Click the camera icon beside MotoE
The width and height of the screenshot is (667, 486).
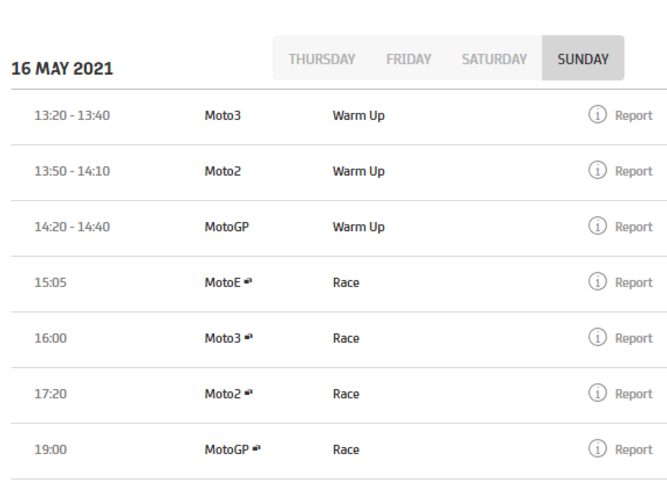[248, 282]
